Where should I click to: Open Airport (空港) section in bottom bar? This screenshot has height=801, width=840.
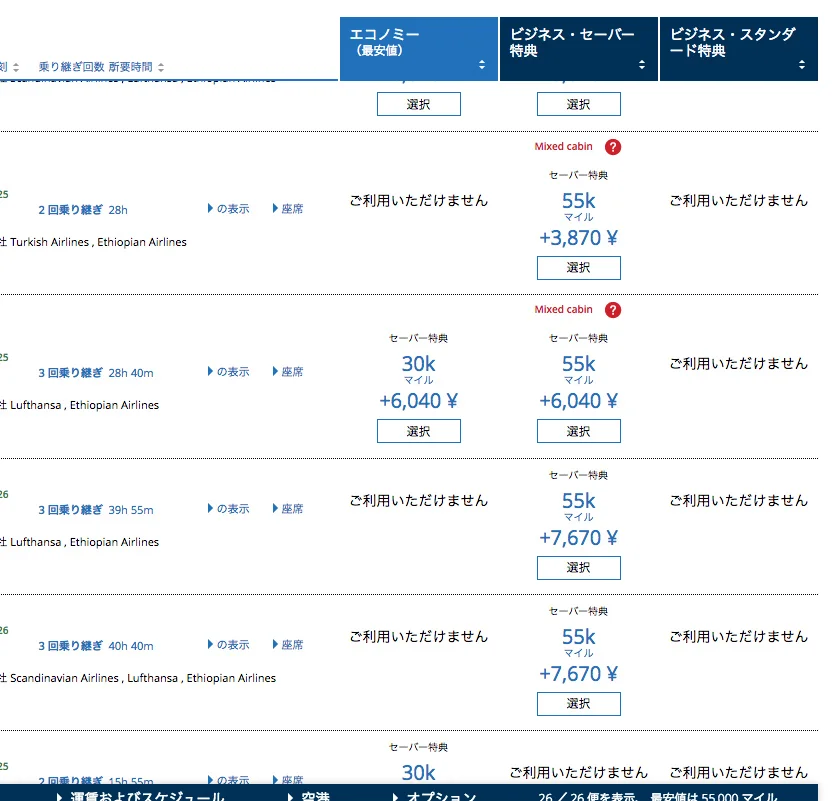309,796
